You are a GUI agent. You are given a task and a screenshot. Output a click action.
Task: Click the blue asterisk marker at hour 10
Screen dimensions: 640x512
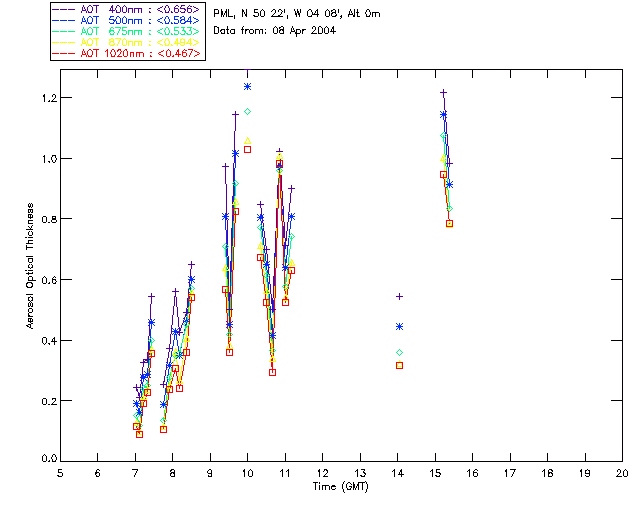pos(247,87)
